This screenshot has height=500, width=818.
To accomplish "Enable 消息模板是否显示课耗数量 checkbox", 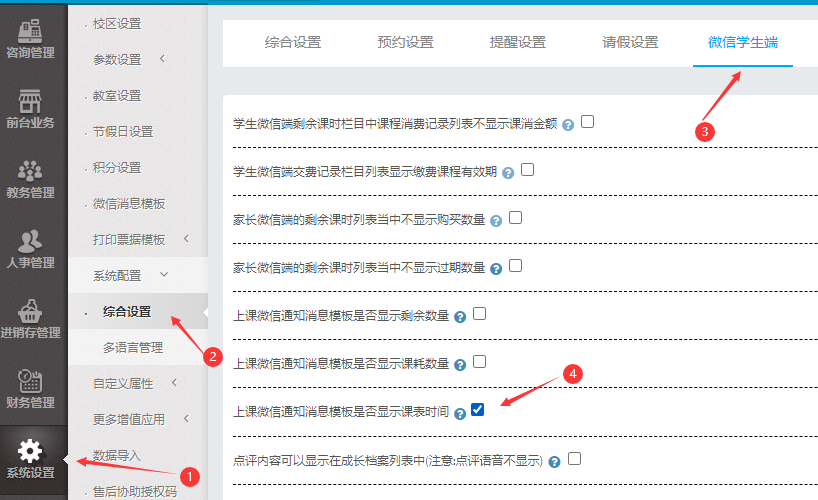I will [479, 362].
